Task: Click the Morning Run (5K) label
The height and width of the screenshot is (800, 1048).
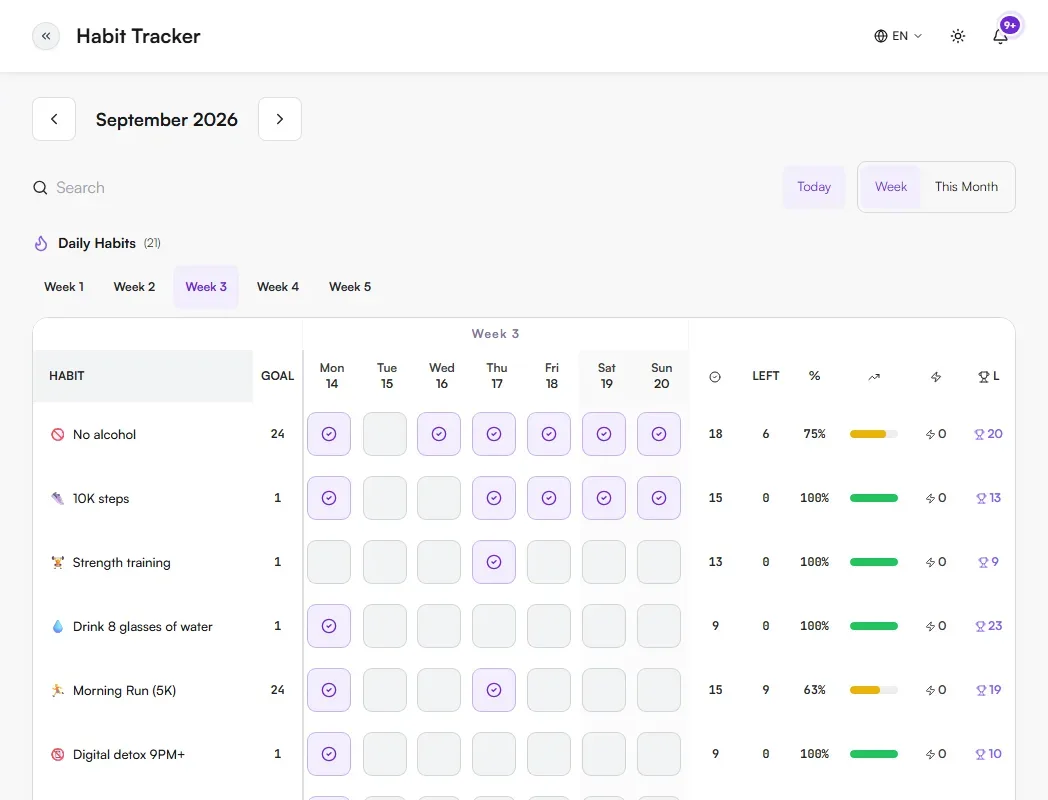Action: (124, 691)
